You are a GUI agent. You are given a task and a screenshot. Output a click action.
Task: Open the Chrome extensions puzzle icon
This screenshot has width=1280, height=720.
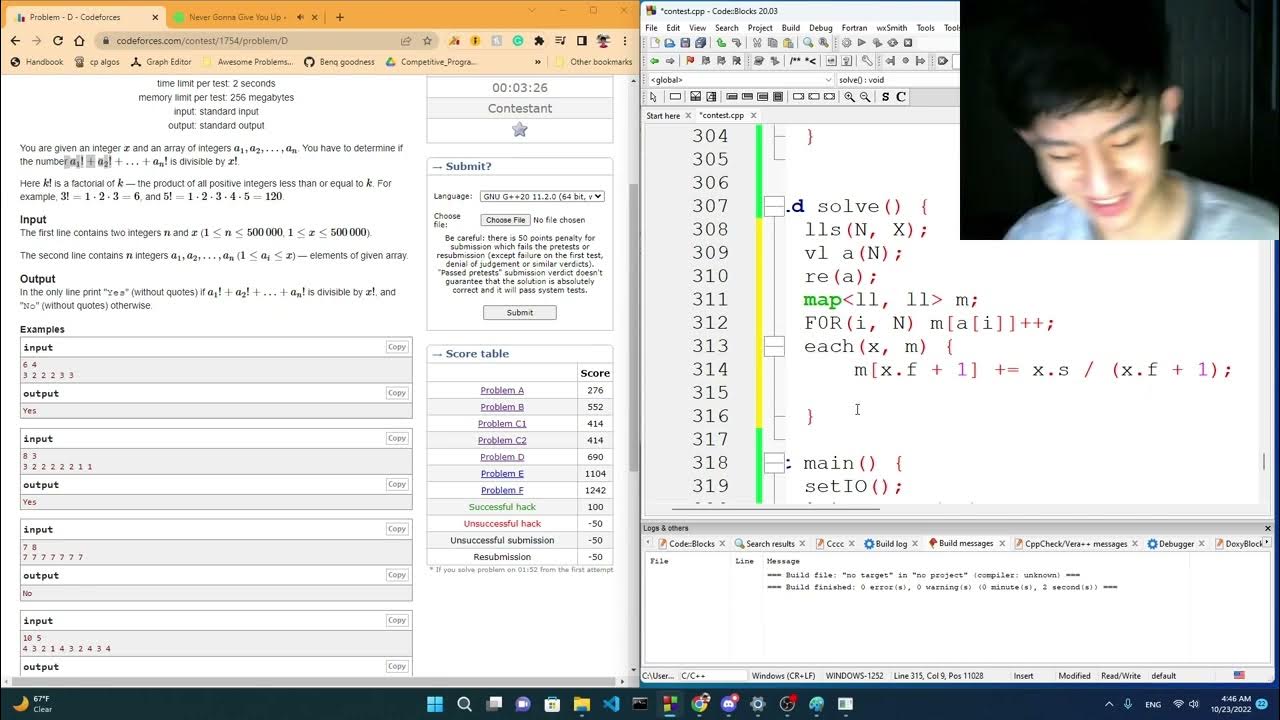pos(539,41)
